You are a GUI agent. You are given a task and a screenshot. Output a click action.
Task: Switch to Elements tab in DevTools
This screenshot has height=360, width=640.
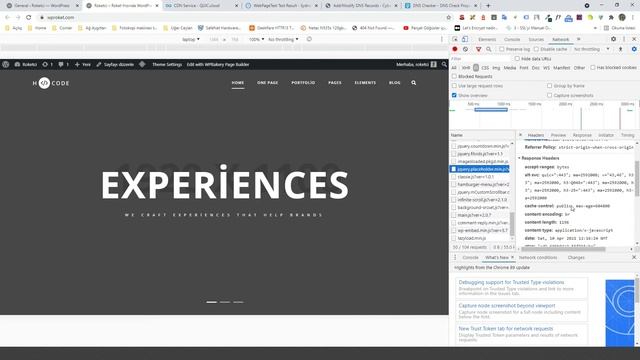tap(487, 40)
